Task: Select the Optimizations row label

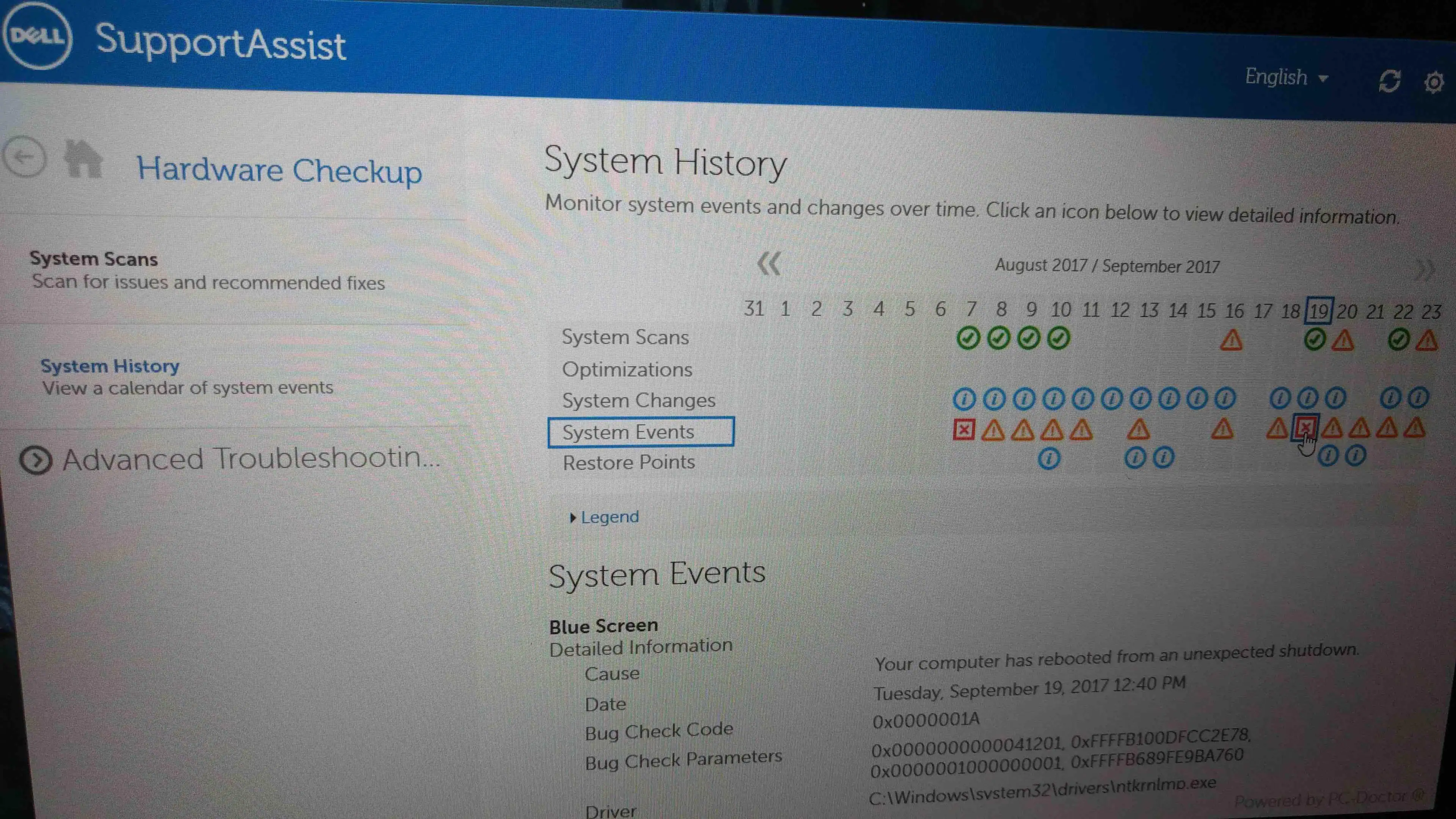Action: tap(627, 369)
